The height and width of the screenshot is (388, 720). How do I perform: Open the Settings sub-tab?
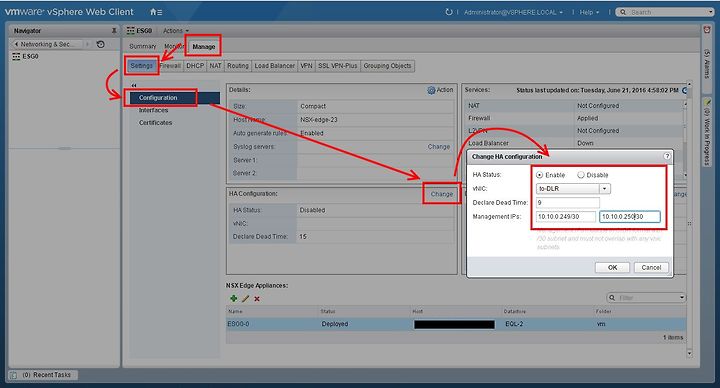[x=141, y=66]
